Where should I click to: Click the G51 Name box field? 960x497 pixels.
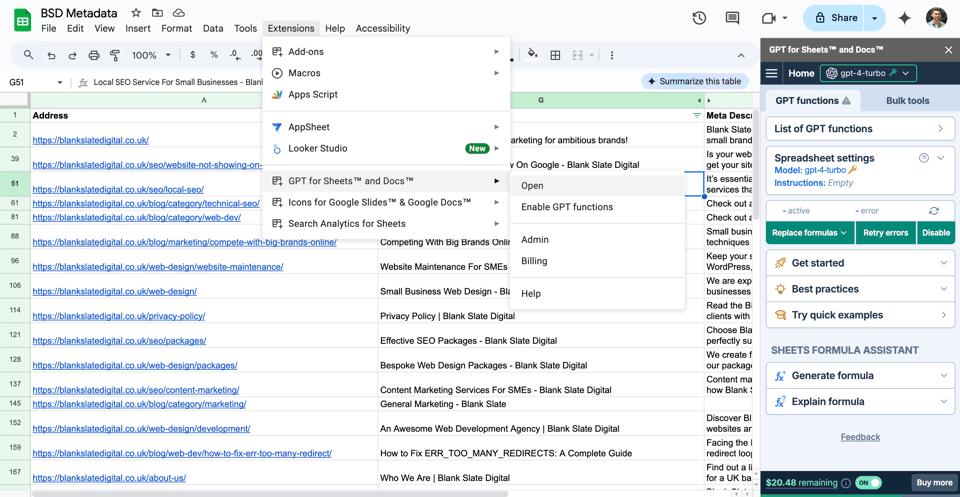(x=31, y=82)
